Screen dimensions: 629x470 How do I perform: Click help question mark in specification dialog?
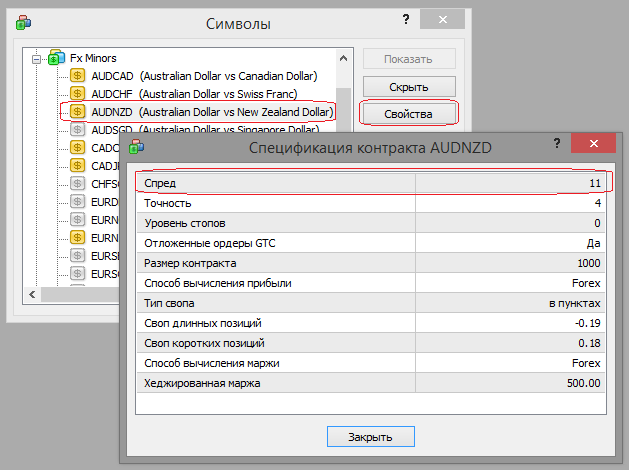pos(557,143)
